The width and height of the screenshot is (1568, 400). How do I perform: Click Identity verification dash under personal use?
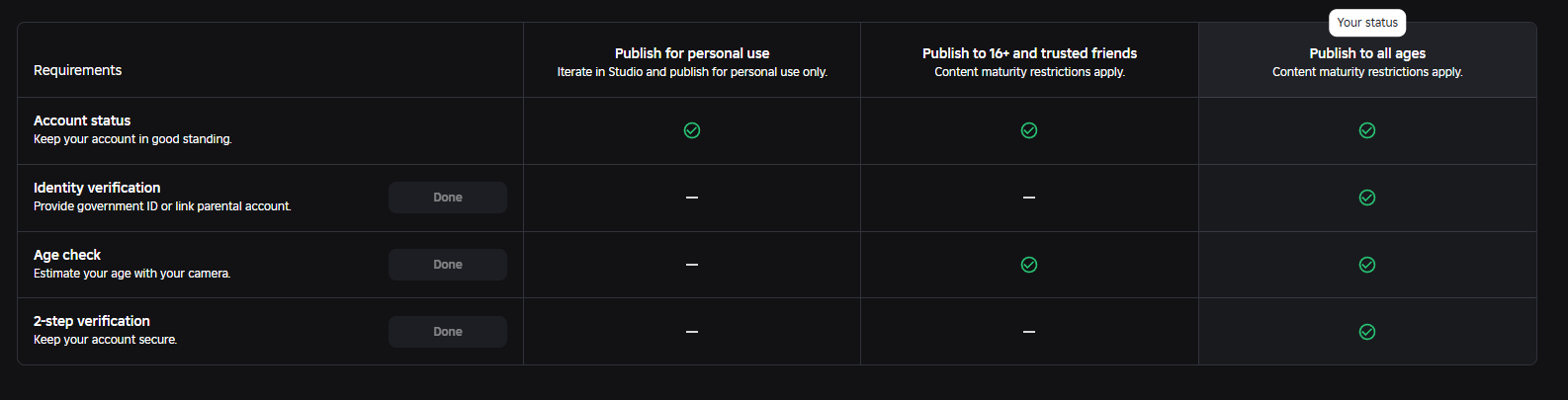(692, 198)
